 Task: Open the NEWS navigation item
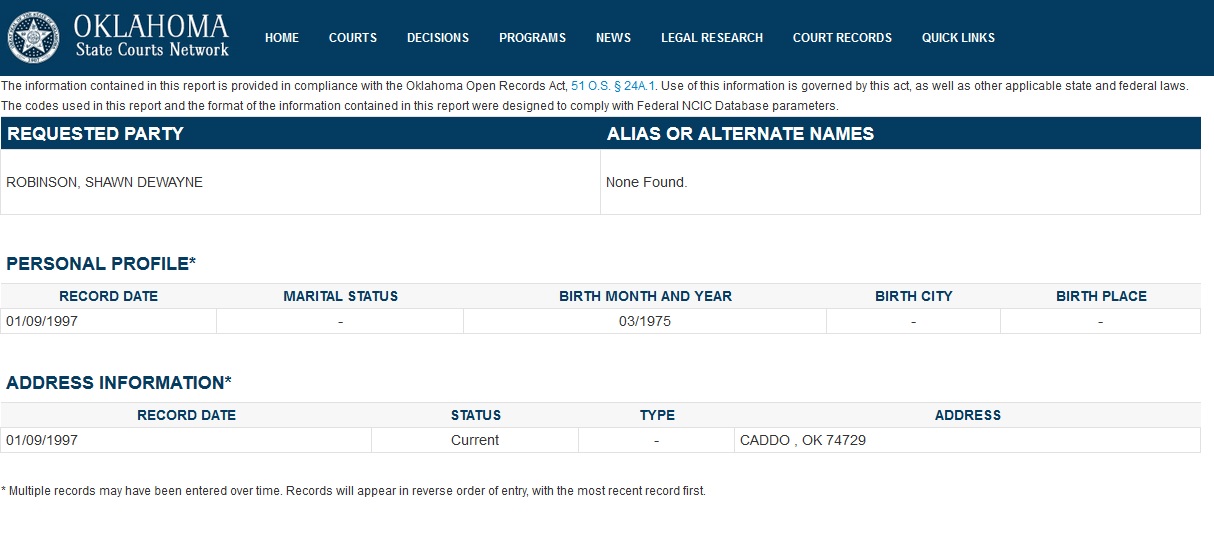pos(613,38)
